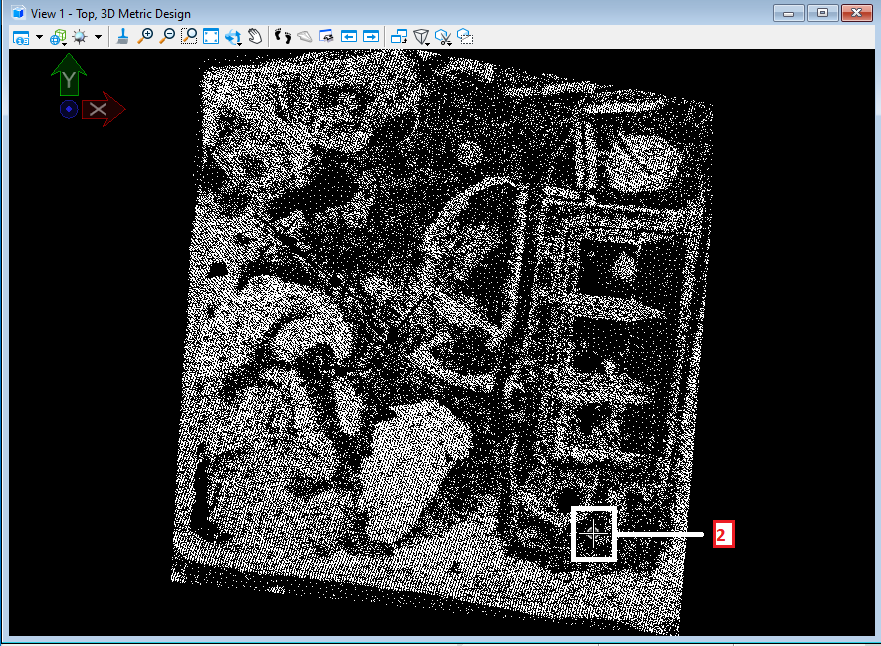Open the Display Style globe dropdown
The width and height of the screenshot is (881, 646).
pyautogui.click(x=58, y=37)
